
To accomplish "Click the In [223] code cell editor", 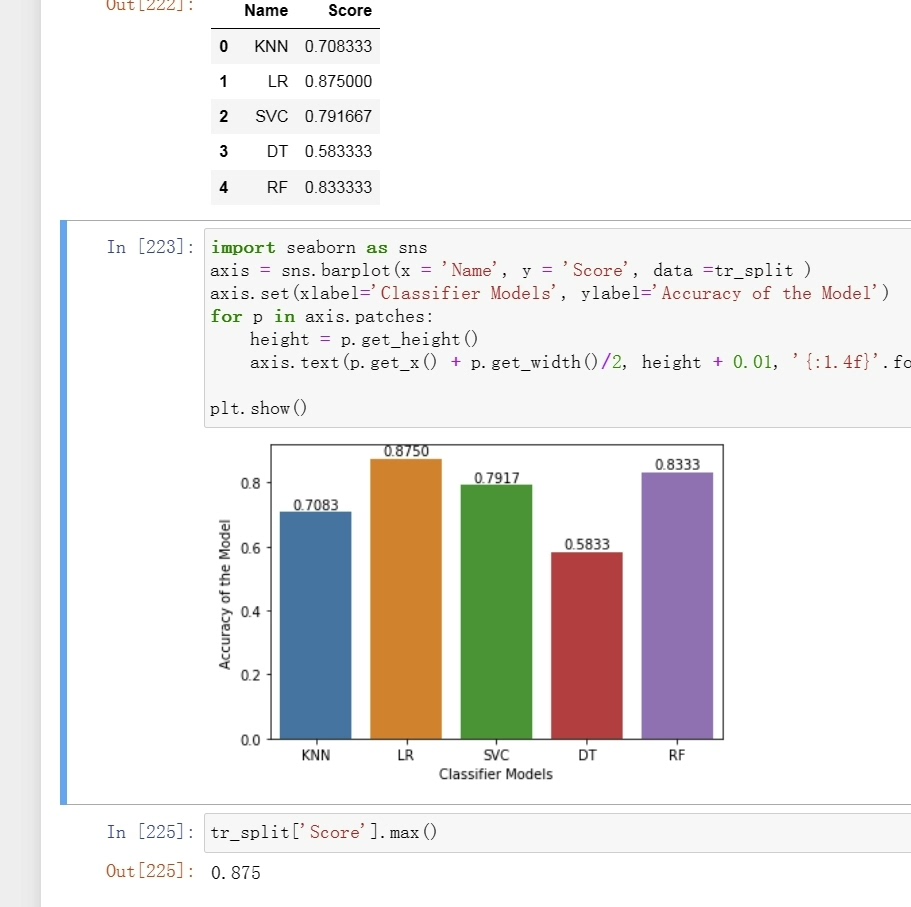I will pos(558,328).
